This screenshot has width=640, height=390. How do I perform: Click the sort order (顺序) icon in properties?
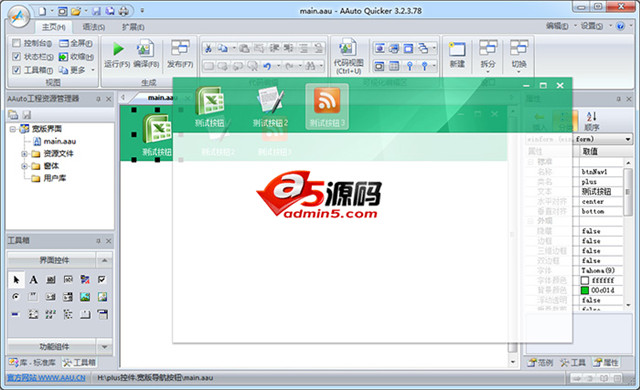pos(591,121)
